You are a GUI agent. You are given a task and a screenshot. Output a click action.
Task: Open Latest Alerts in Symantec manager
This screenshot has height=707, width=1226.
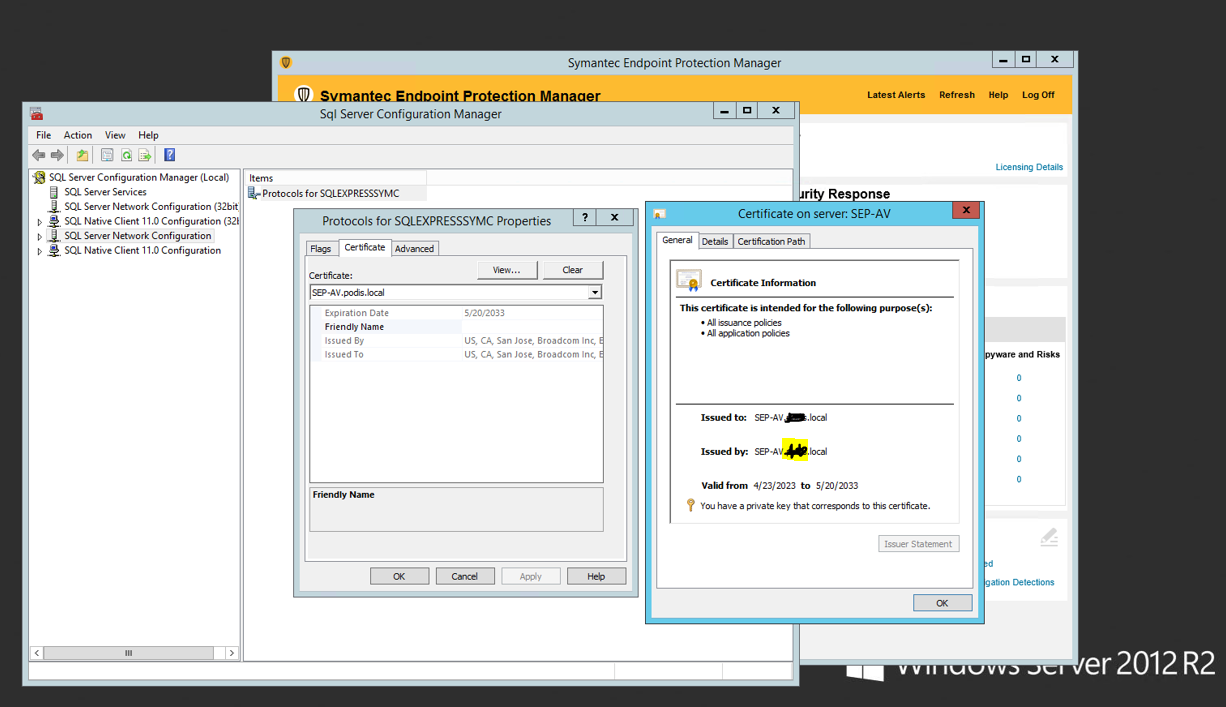pos(896,95)
